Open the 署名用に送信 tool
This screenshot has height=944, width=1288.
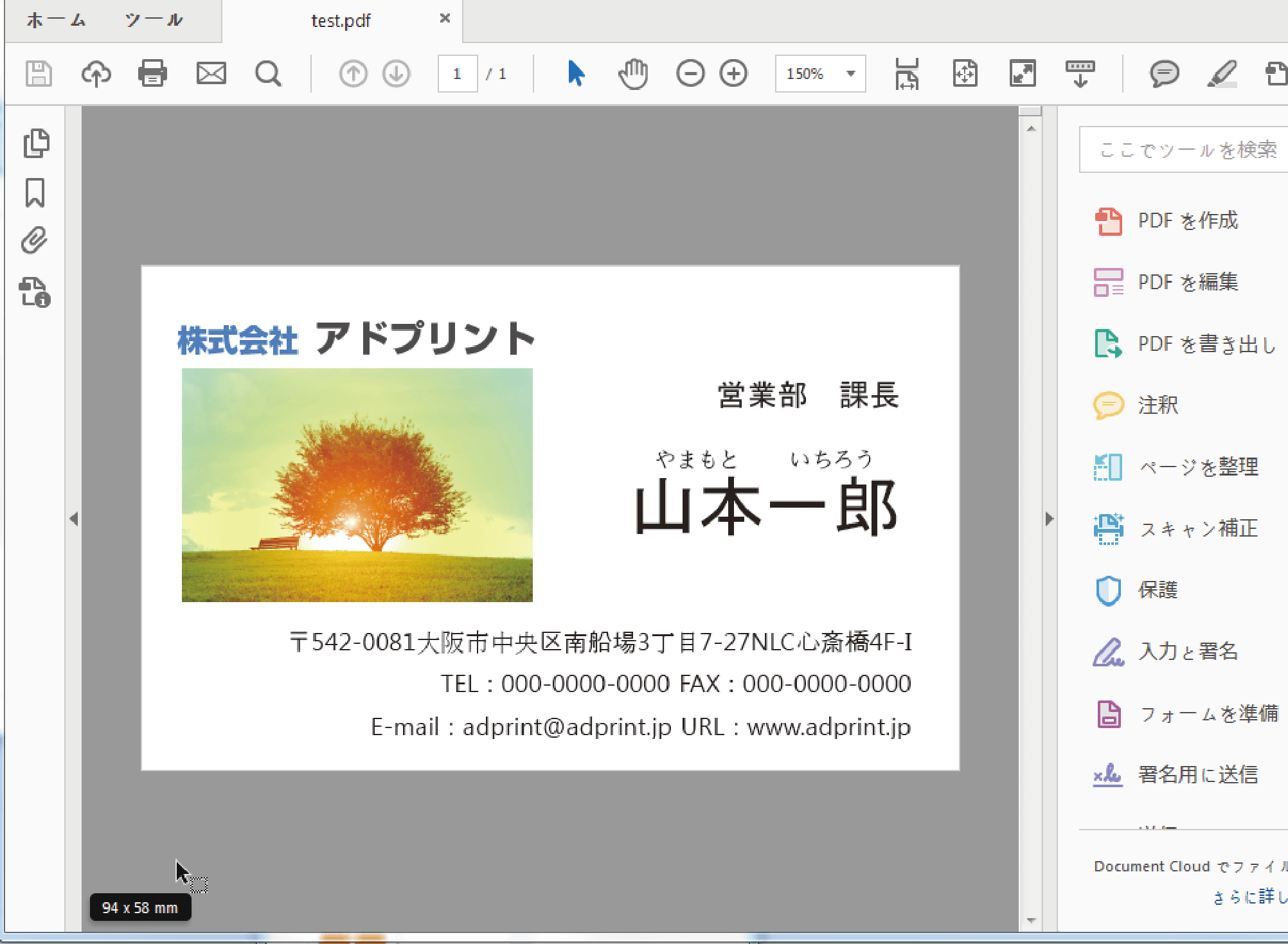(x=1176, y=774)
